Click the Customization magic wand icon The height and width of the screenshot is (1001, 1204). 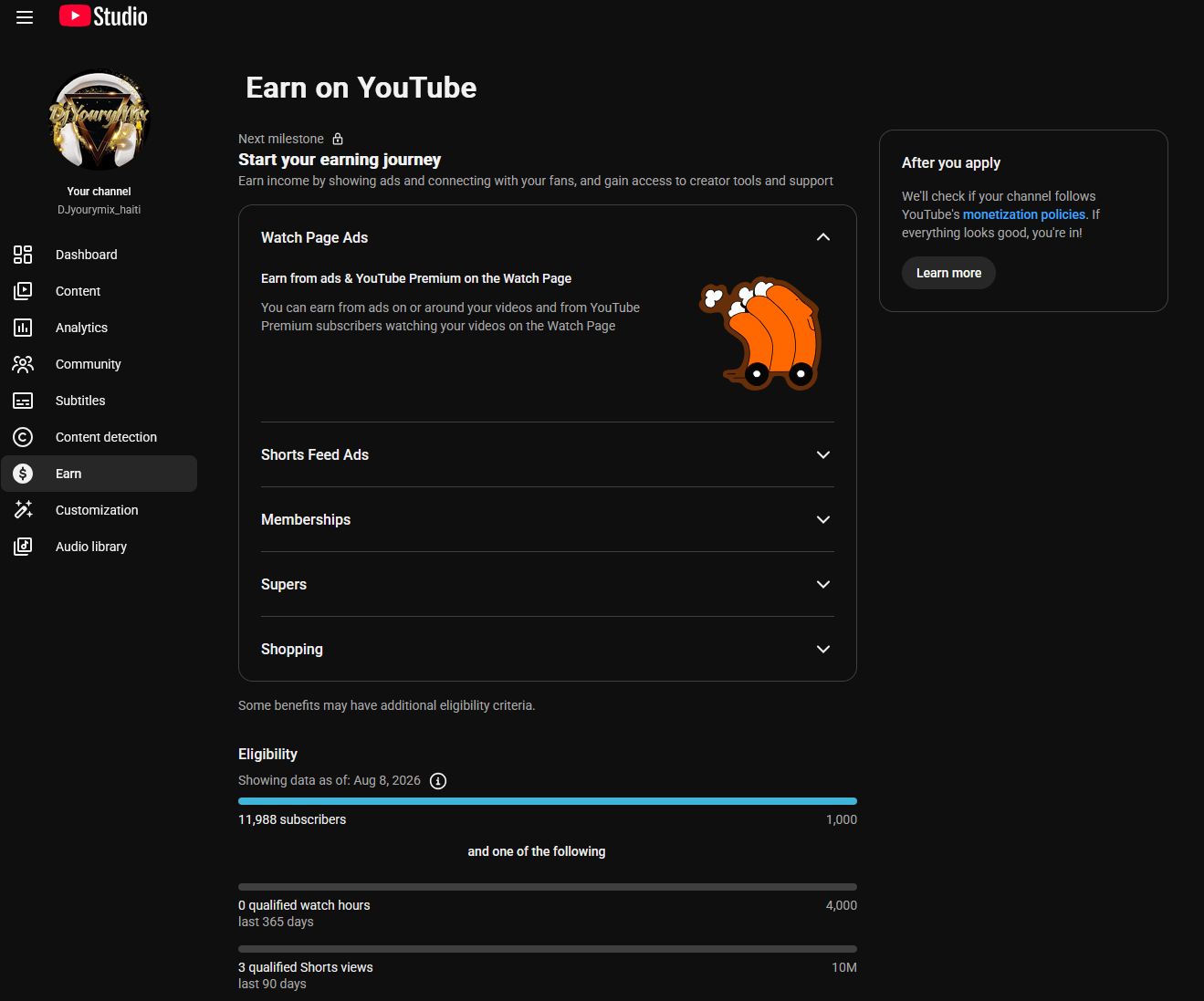(x=23, y=510)
